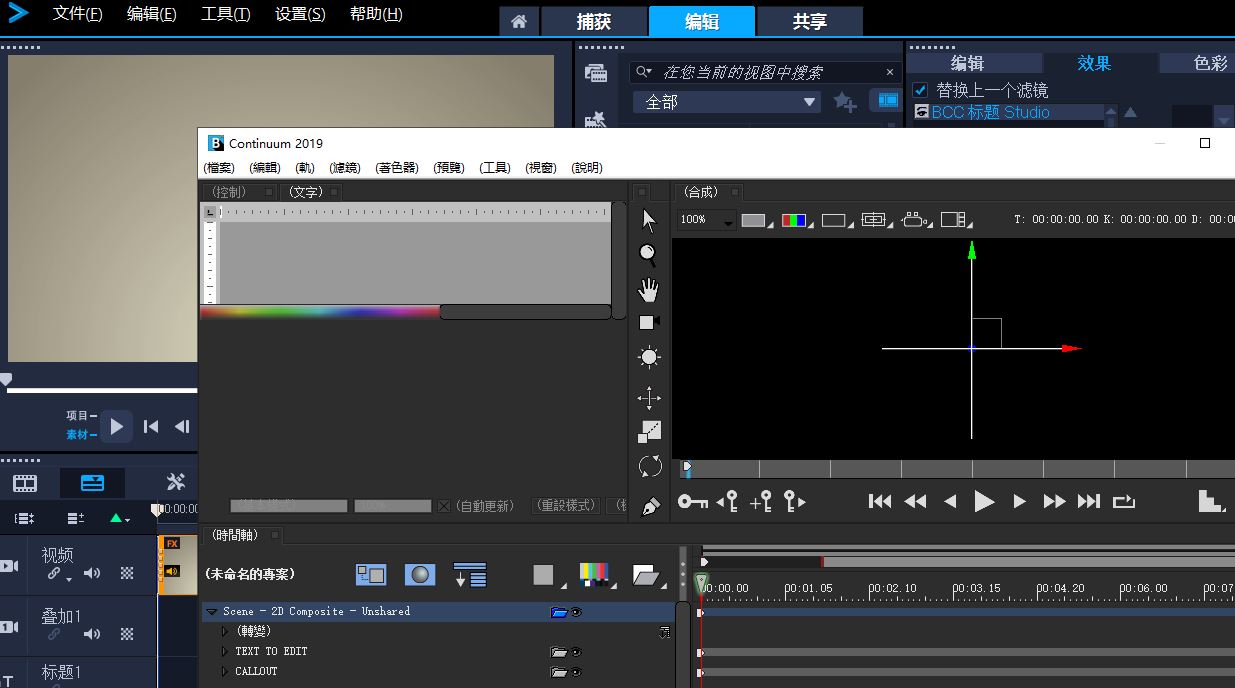1235x688 pixels.
Task: Expand the (轉變) row
Action: coord(225,632)
